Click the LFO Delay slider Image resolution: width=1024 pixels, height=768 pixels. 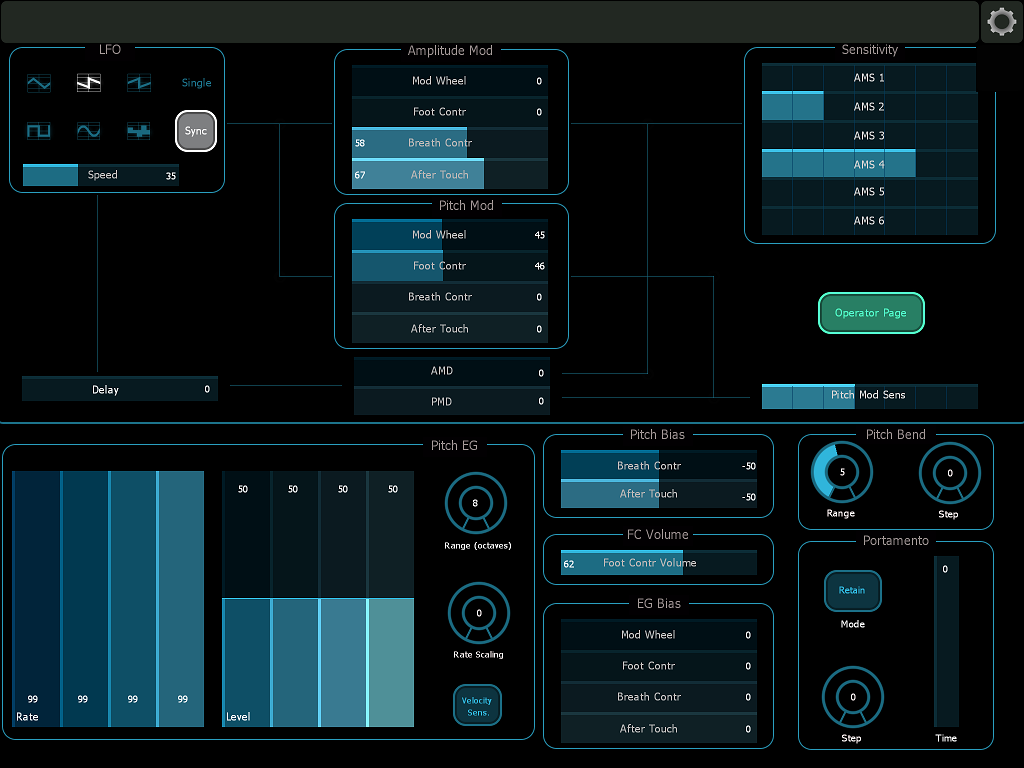(119, 388)
